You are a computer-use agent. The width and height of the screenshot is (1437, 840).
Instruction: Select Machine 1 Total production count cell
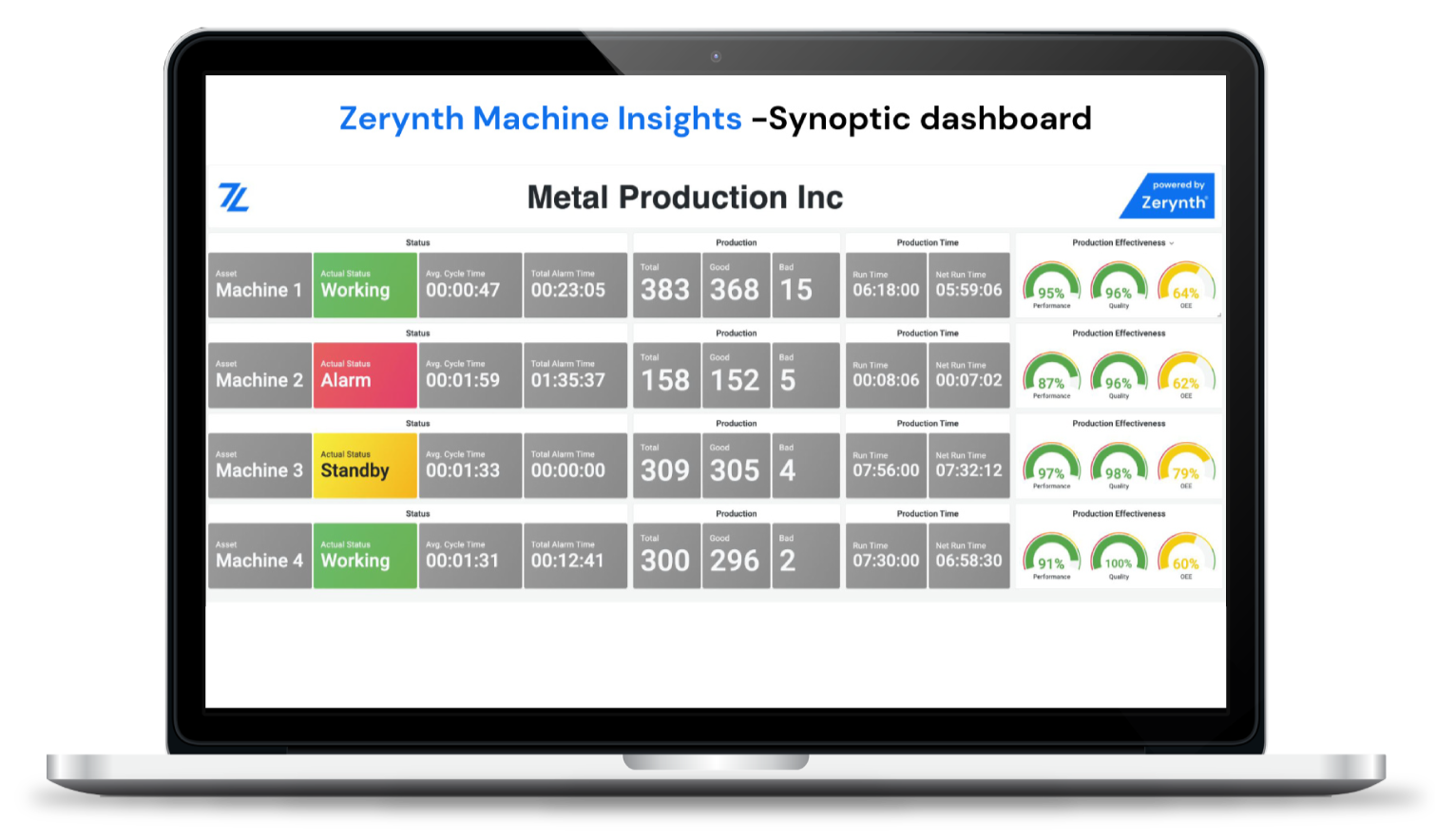click(666, 284)
